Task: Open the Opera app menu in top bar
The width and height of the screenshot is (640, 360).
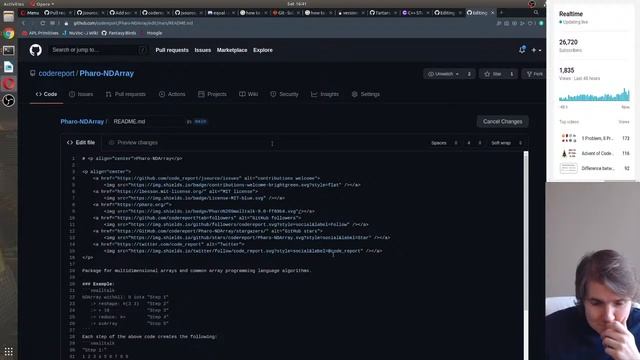Action: (42, 4)
